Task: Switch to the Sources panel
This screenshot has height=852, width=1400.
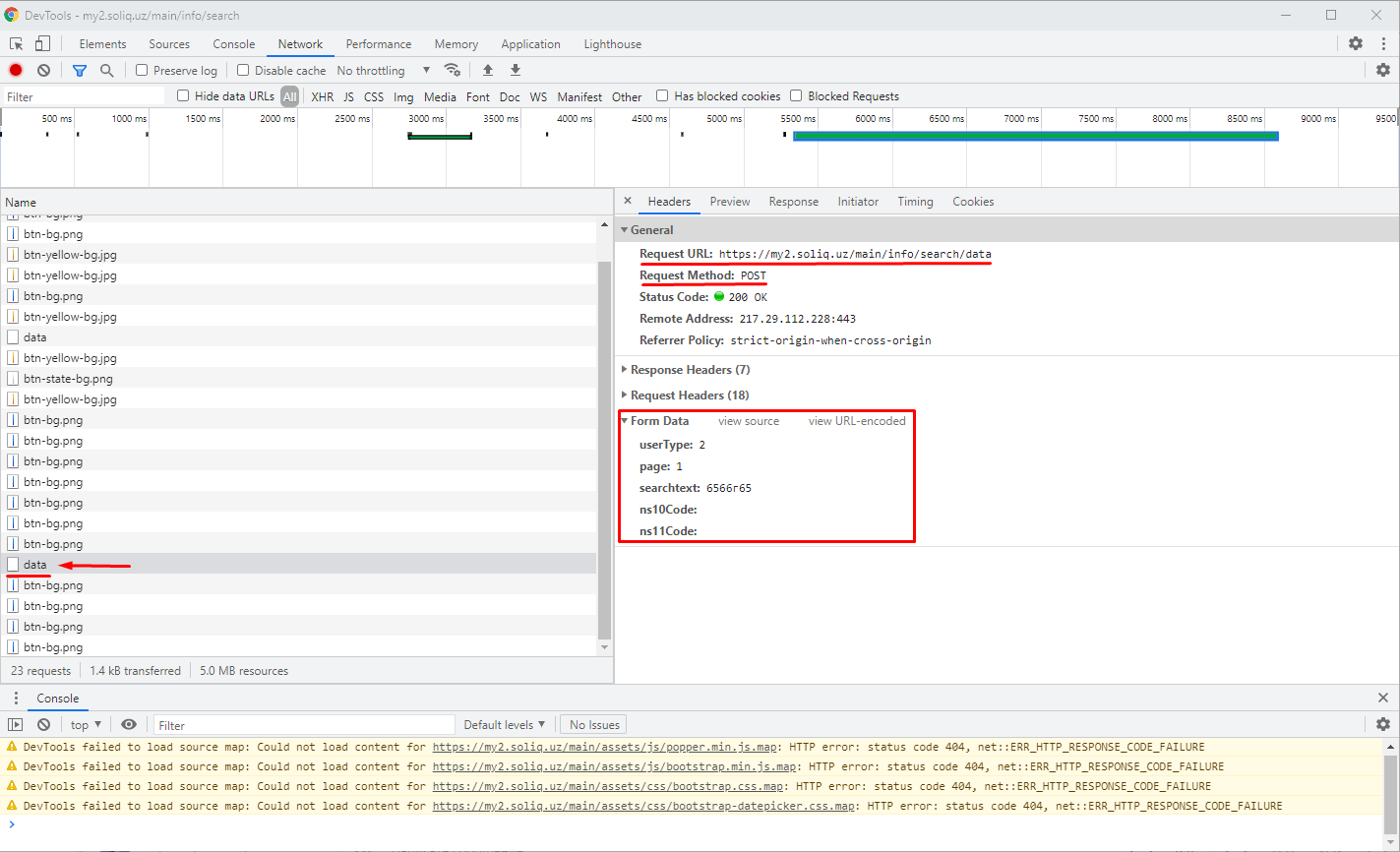Action: tap(169, 43)
